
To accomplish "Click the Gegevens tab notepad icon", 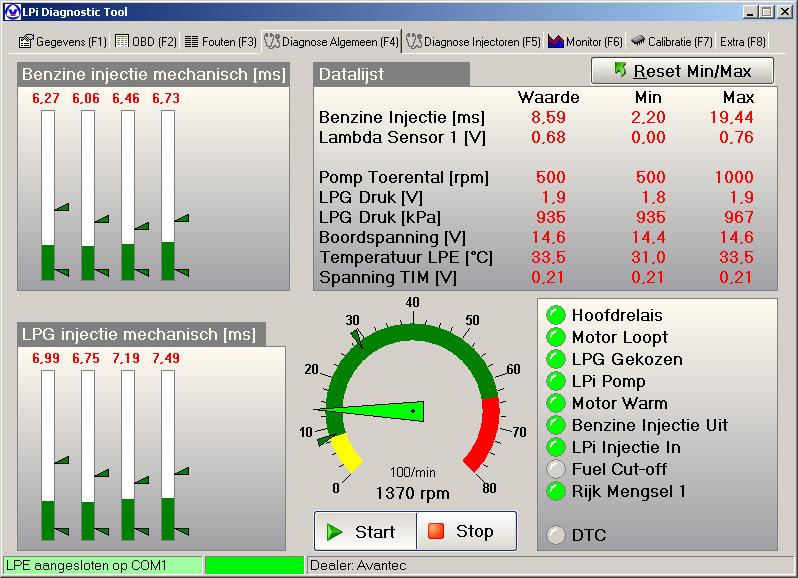I will [26, 41].
